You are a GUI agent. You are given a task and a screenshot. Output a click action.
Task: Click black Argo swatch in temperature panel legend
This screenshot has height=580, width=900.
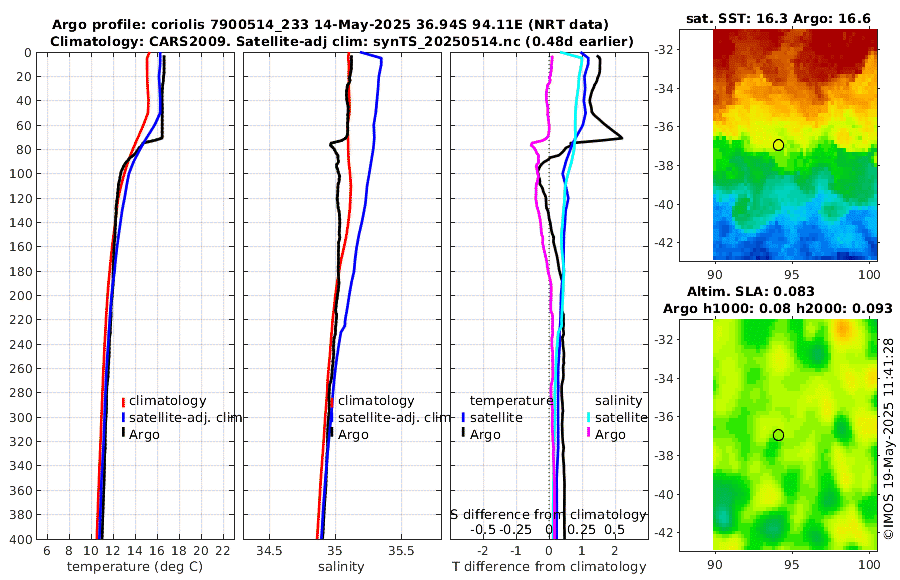click(x=123, y=434)
